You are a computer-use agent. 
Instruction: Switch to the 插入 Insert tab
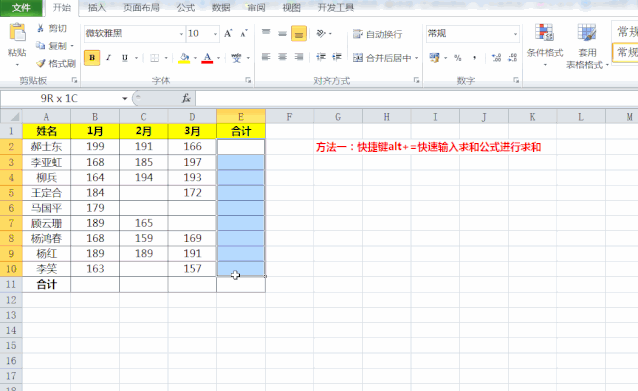click(97, 7)
